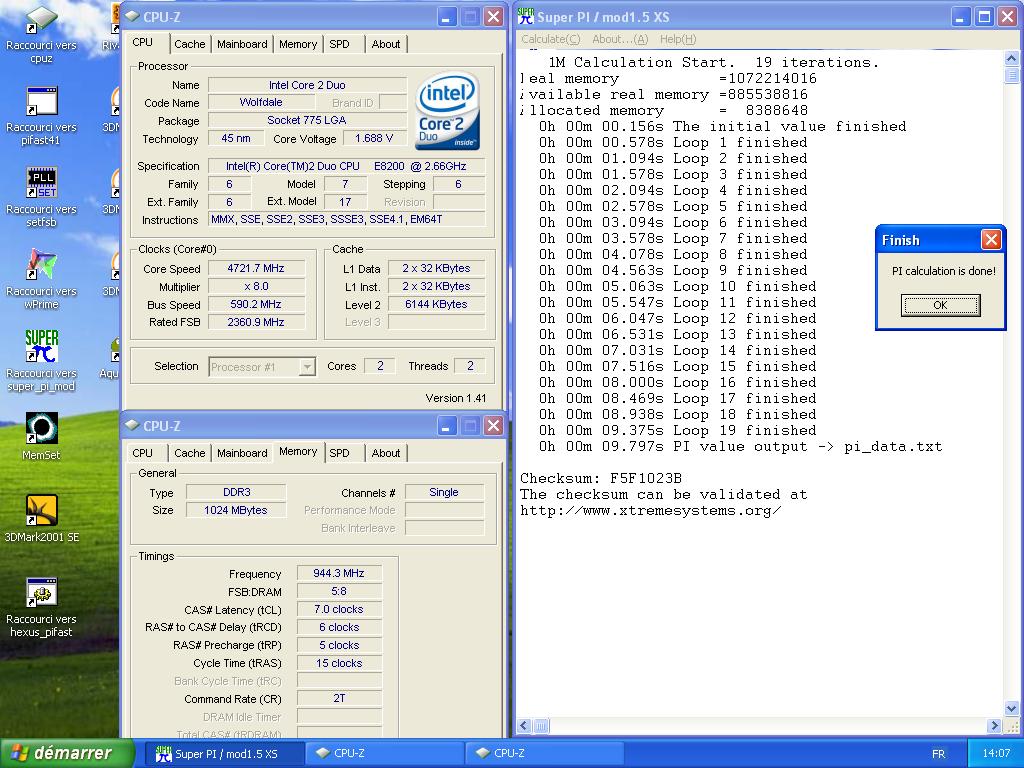Open the MemSet desktop icon

pos(41,428)
